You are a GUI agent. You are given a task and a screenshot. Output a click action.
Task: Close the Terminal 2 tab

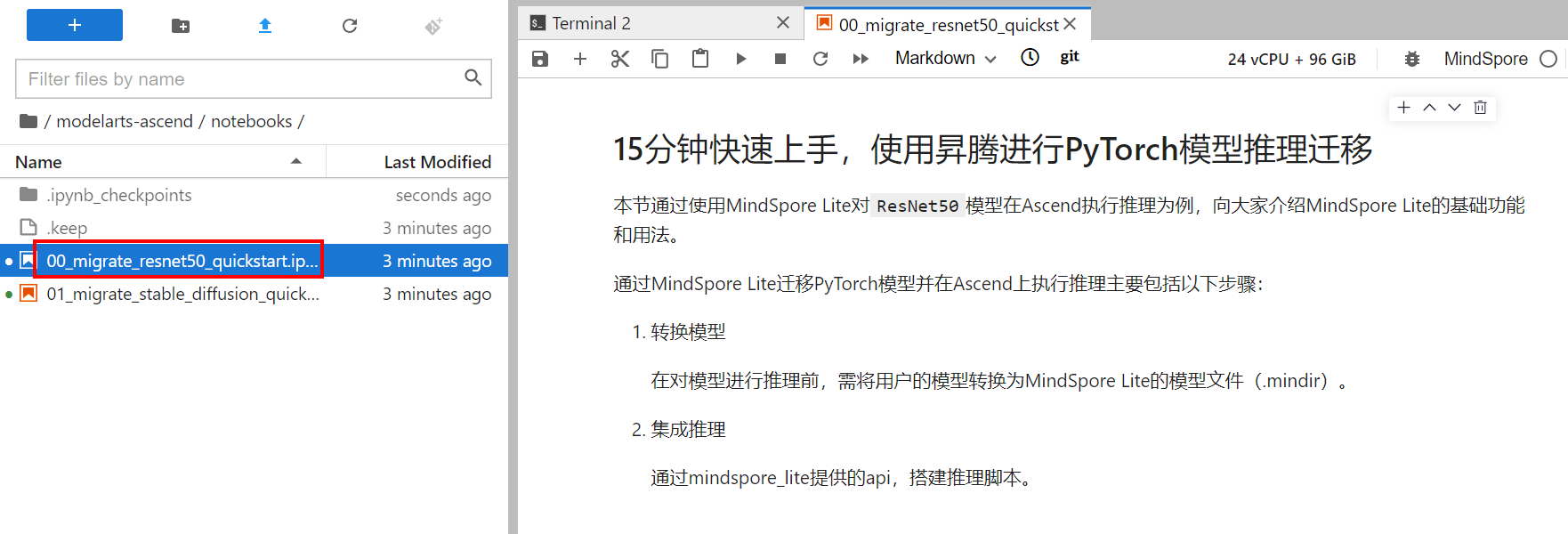coord(783,23)
